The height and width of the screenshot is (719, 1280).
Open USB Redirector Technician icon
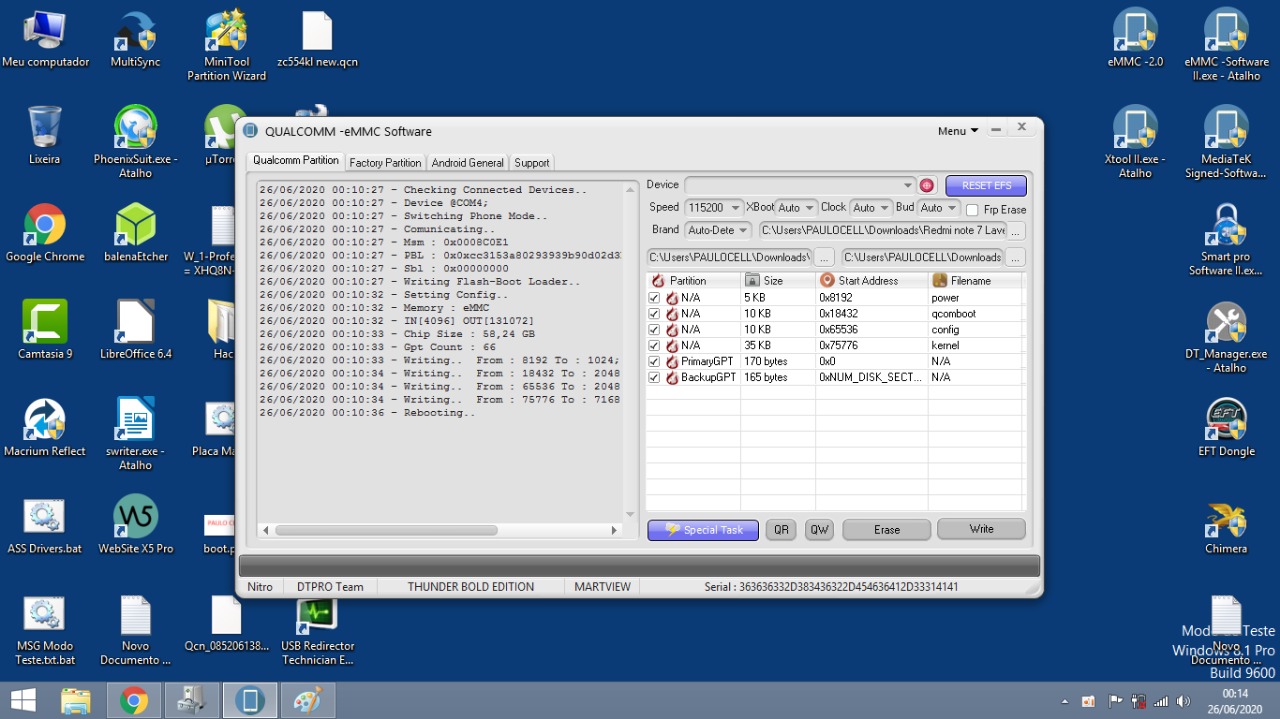coord(318,630)
